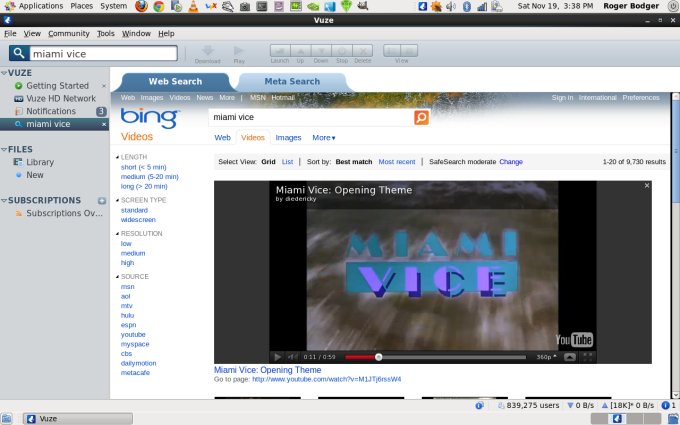
Task: Click the Bing Sign in link
Action: [x=562, y=98]
